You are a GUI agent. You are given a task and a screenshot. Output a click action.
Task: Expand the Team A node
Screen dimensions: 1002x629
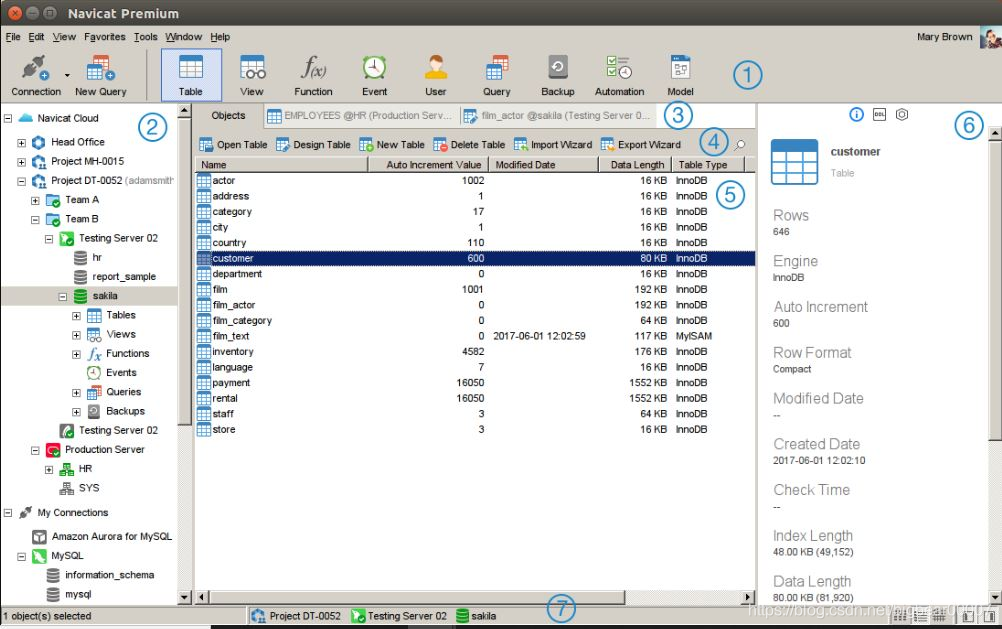coord(35,200)
